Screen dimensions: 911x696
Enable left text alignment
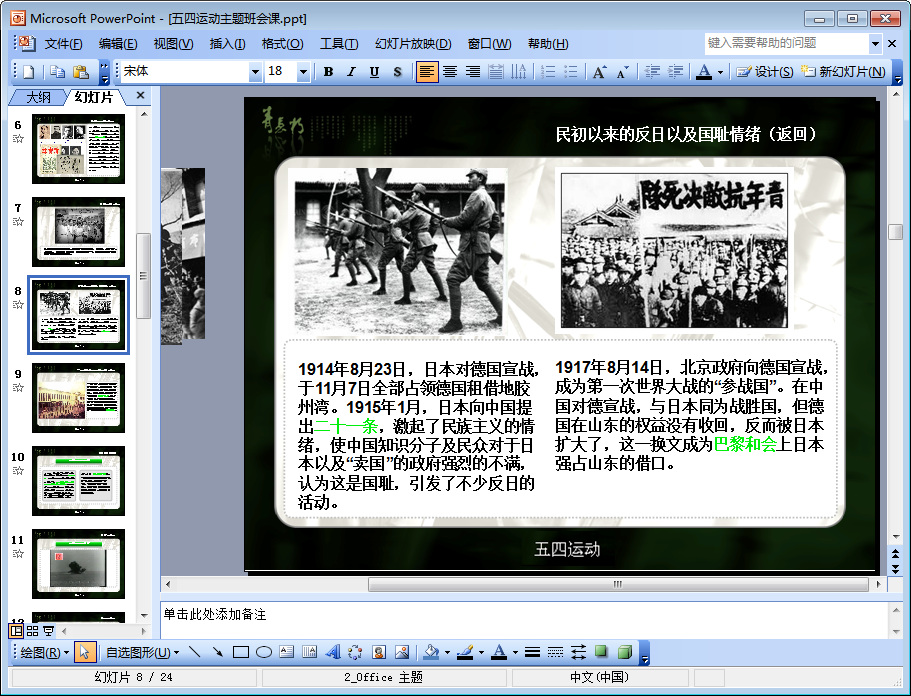click(426, 71)
